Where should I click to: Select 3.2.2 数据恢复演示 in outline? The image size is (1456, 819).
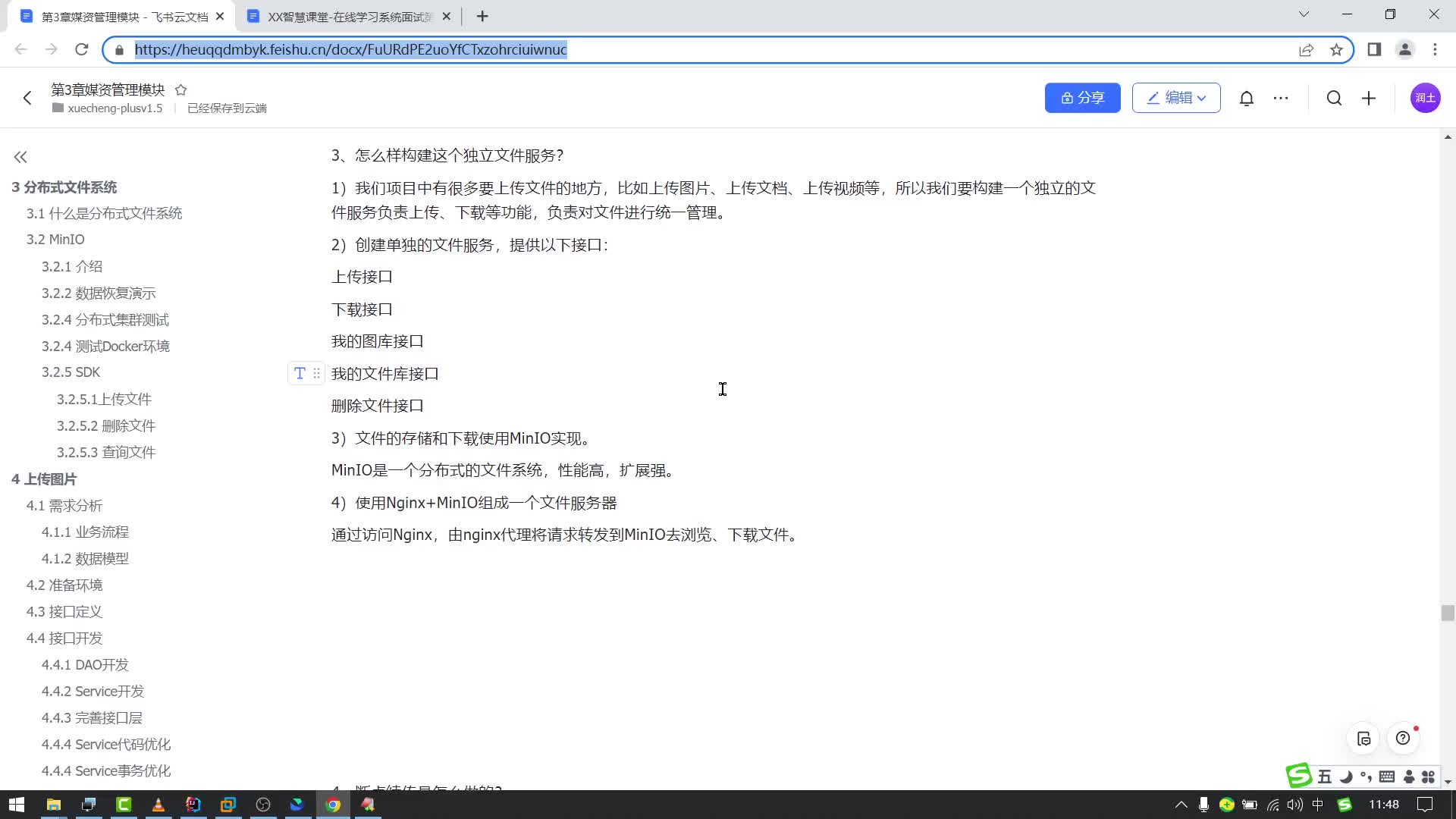[x=99, y=293]
